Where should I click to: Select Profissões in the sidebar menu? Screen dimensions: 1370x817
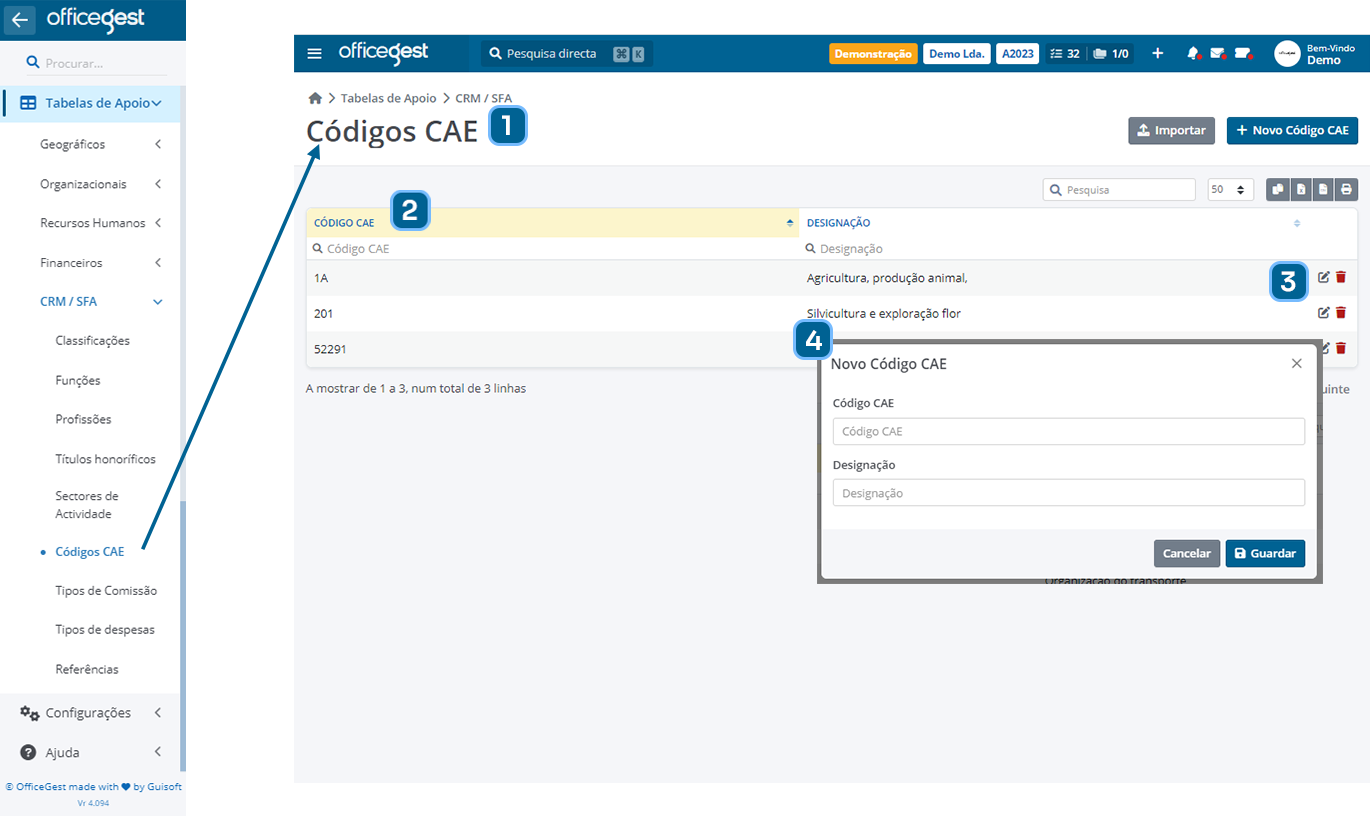83,419
